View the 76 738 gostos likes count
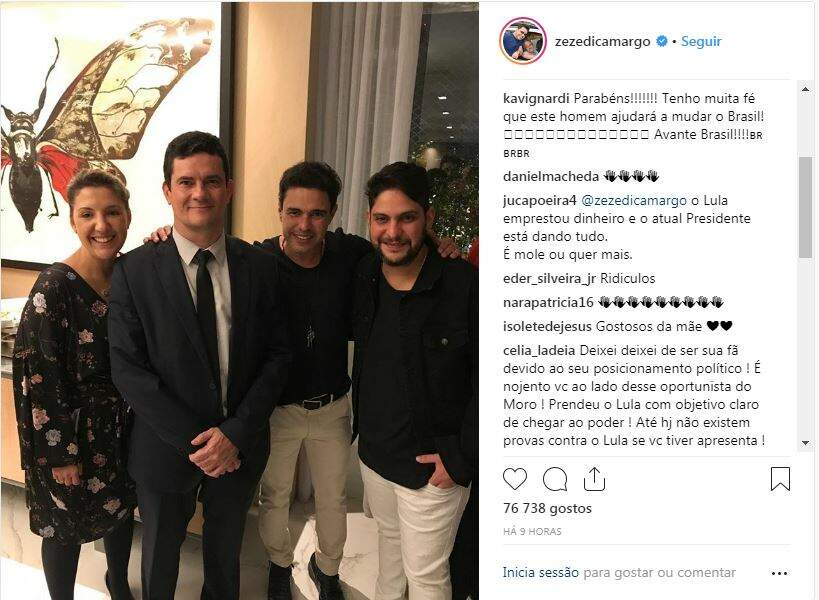The height and width of the screenshot is (600, 819). [547, 508]
